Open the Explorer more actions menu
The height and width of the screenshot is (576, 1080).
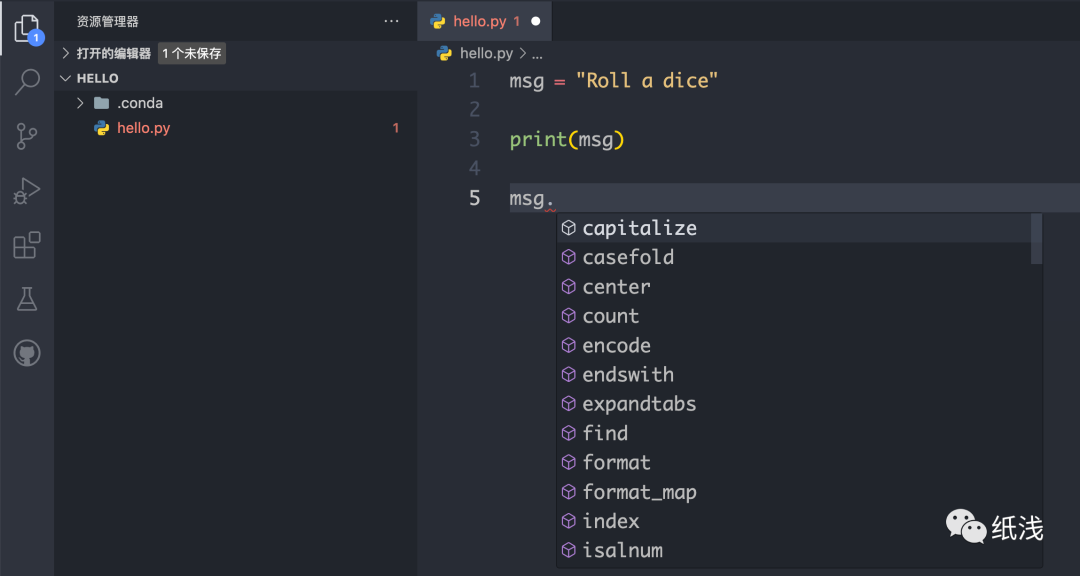pos(390,20)
